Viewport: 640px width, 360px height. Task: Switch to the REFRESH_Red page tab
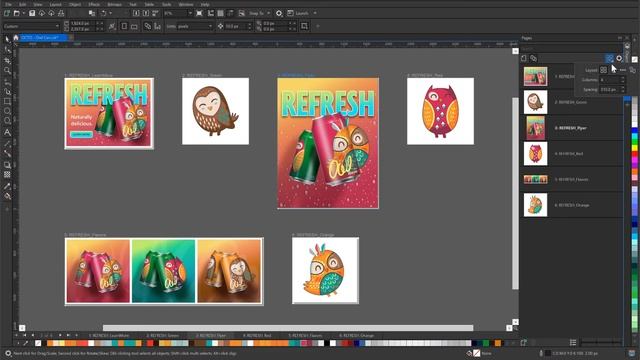[x=257, y=335]
